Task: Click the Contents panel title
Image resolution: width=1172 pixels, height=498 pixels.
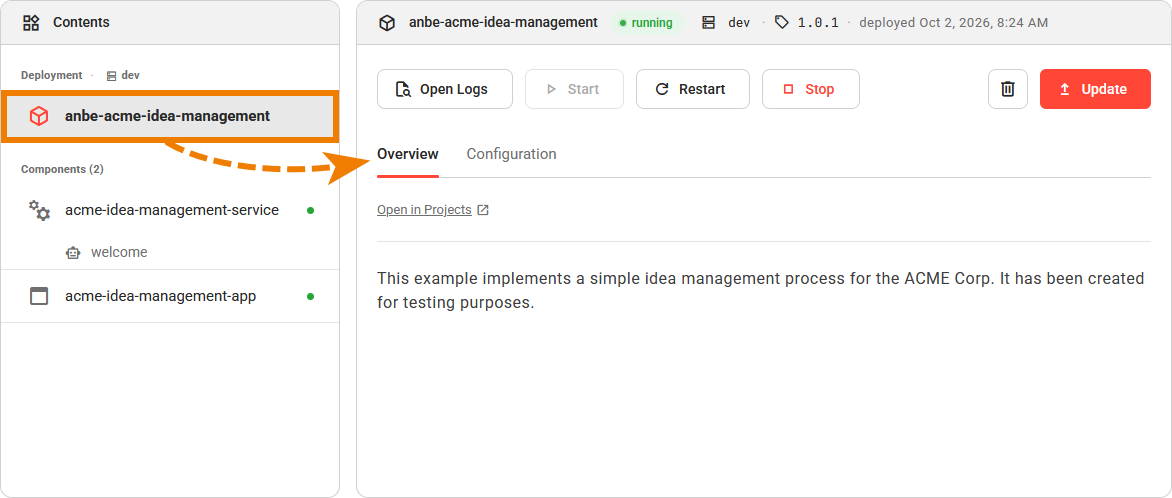Action: point(81,22)
